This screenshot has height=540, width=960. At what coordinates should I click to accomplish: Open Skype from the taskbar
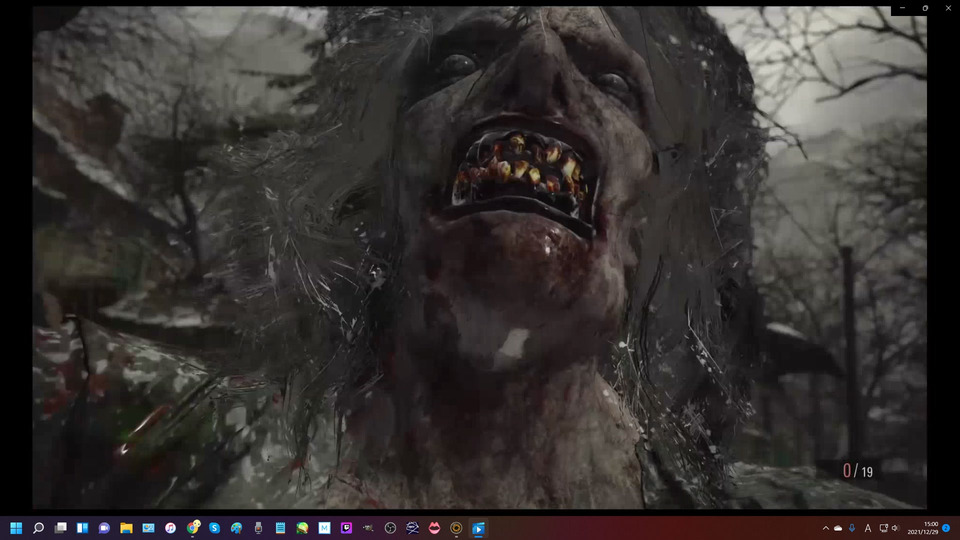click(x=214, y=528)
